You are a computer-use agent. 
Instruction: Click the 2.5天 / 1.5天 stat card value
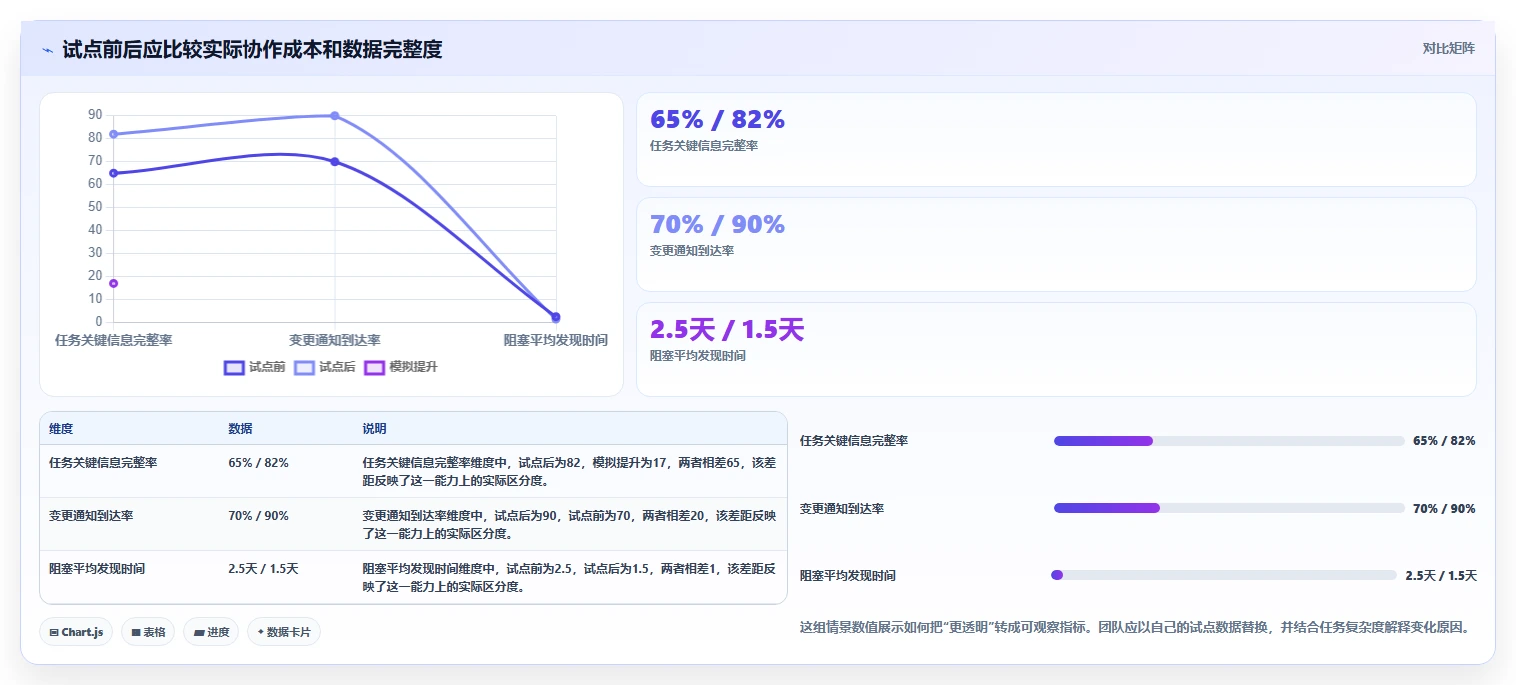(727, 329)
